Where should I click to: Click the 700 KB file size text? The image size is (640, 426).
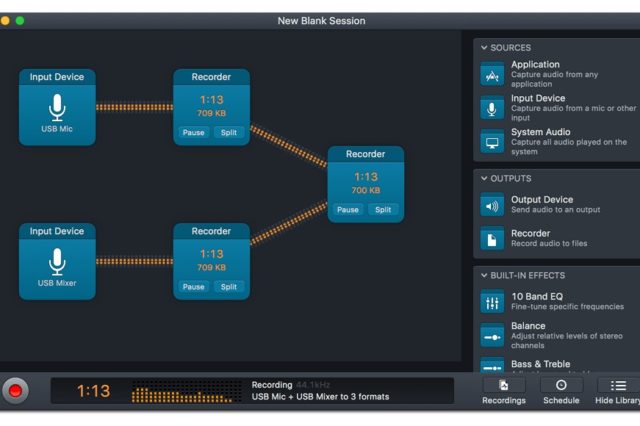366,190
